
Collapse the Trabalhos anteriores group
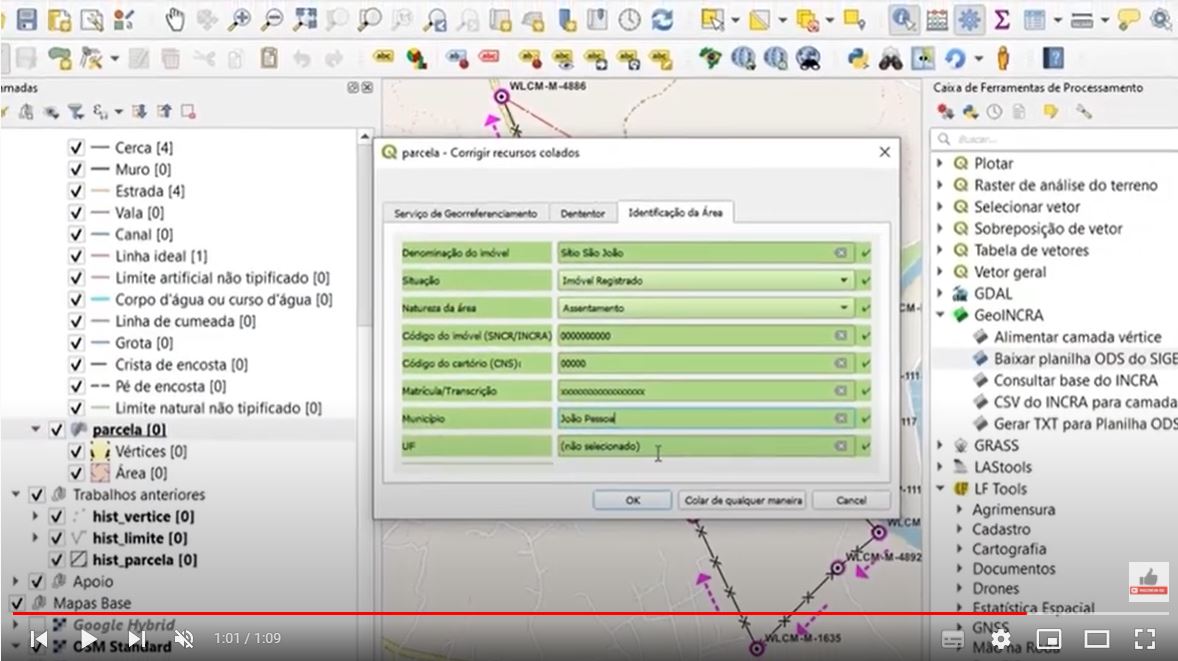(x=16, y=494)
